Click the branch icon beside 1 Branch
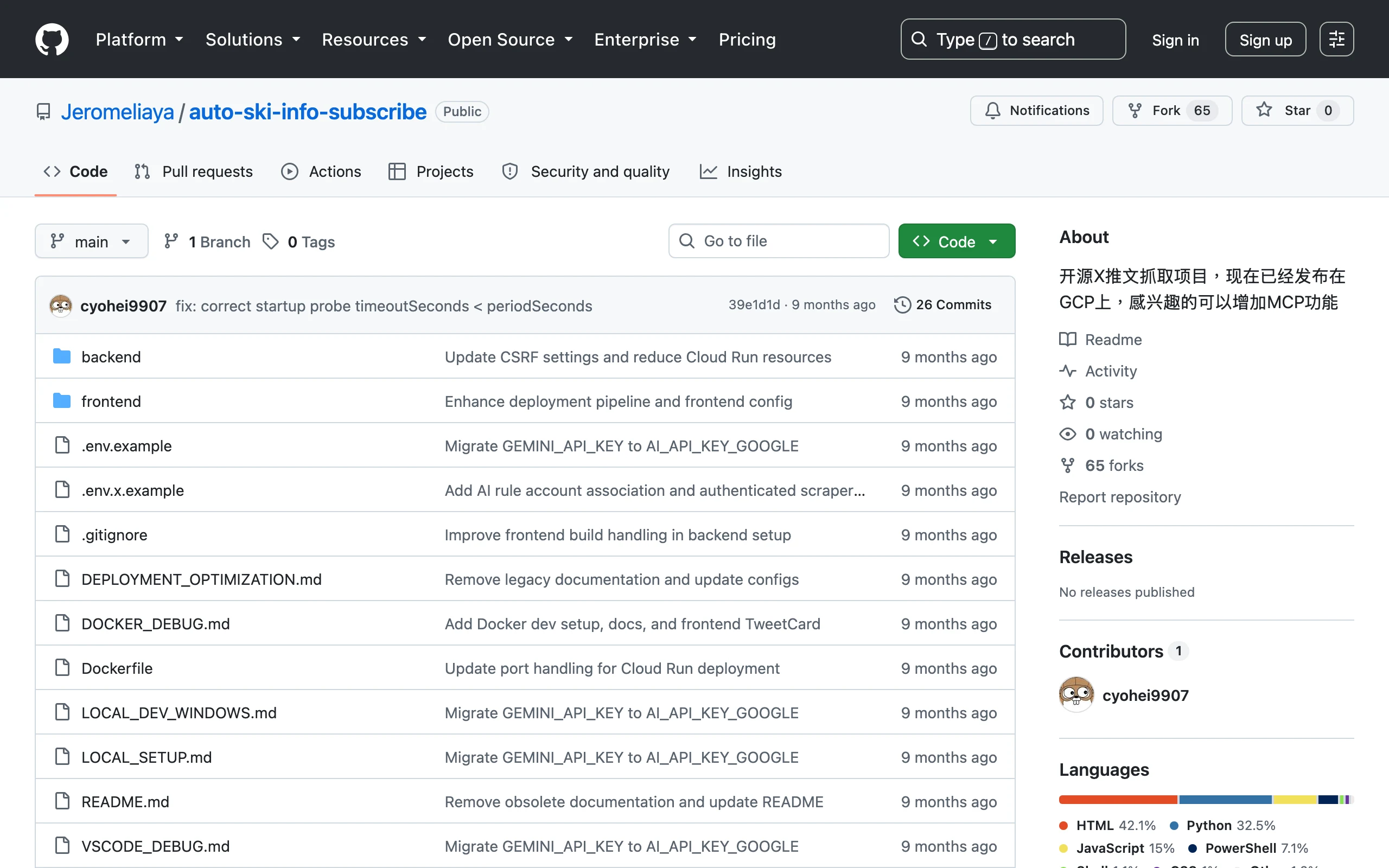This screenshot has height=868, width=1389. point(171,242)
